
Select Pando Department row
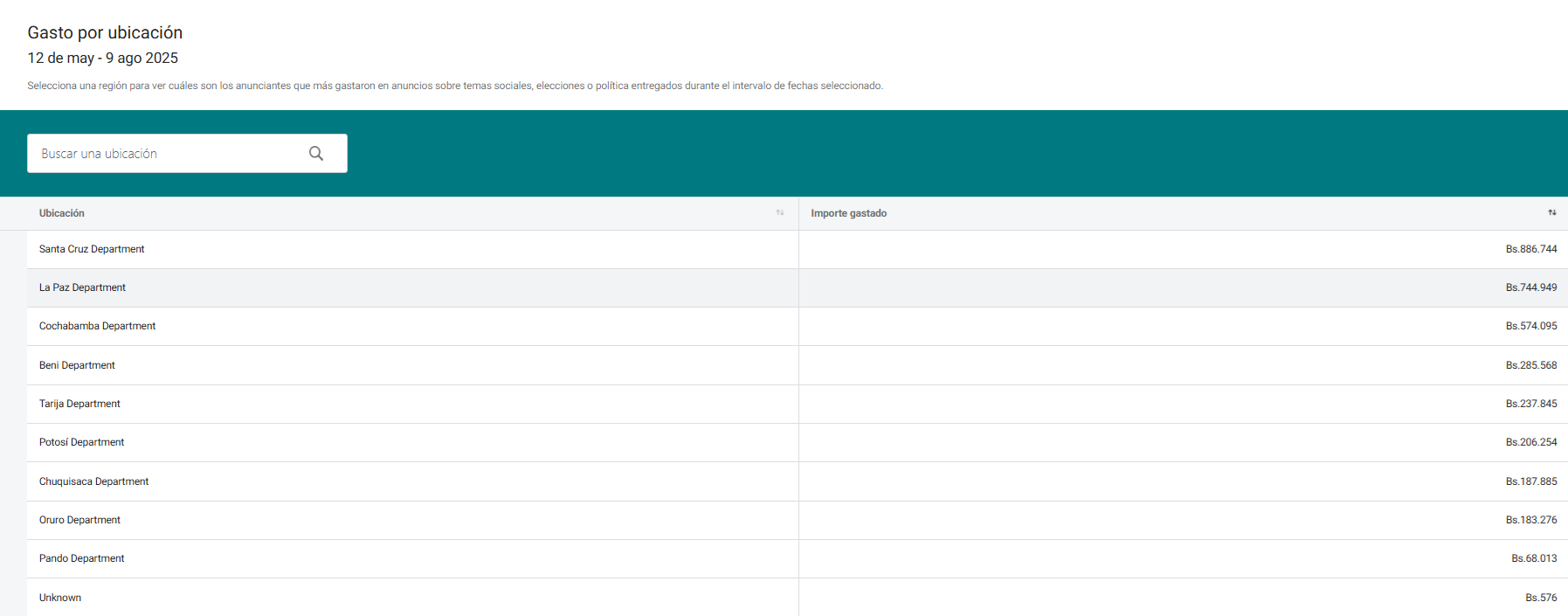coord(81,558)
